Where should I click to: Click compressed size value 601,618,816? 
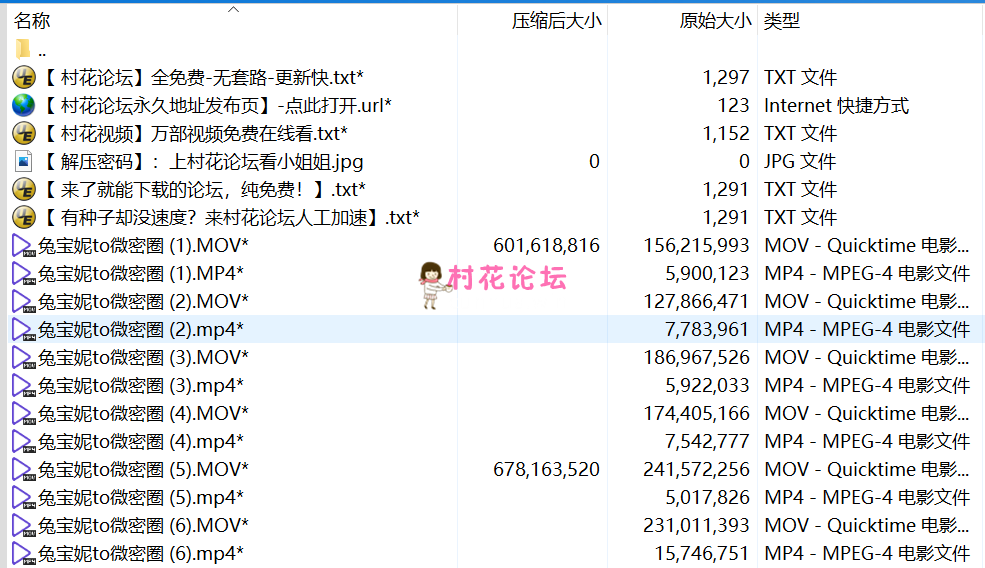click(547, 246)
